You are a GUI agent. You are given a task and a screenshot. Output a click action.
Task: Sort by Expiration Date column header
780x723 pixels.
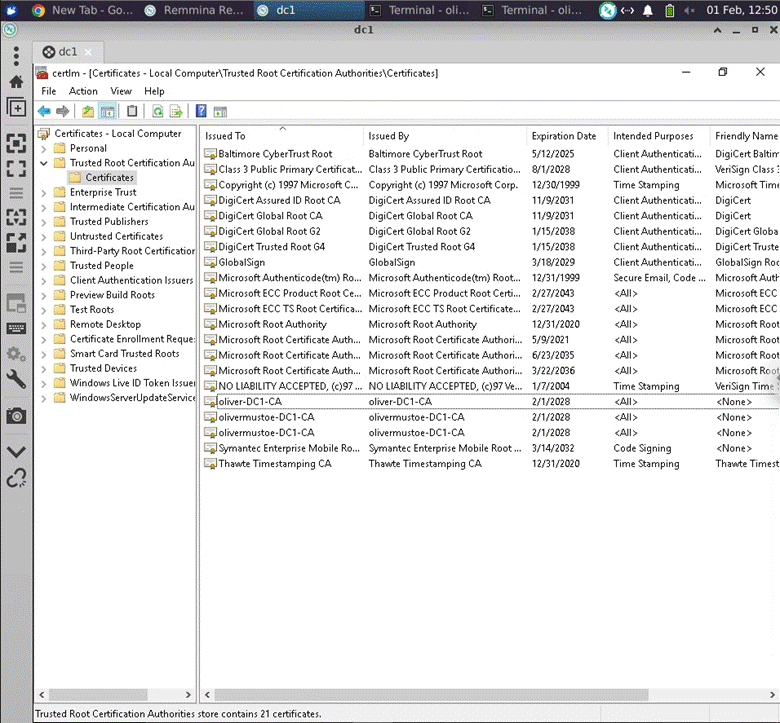568,136
